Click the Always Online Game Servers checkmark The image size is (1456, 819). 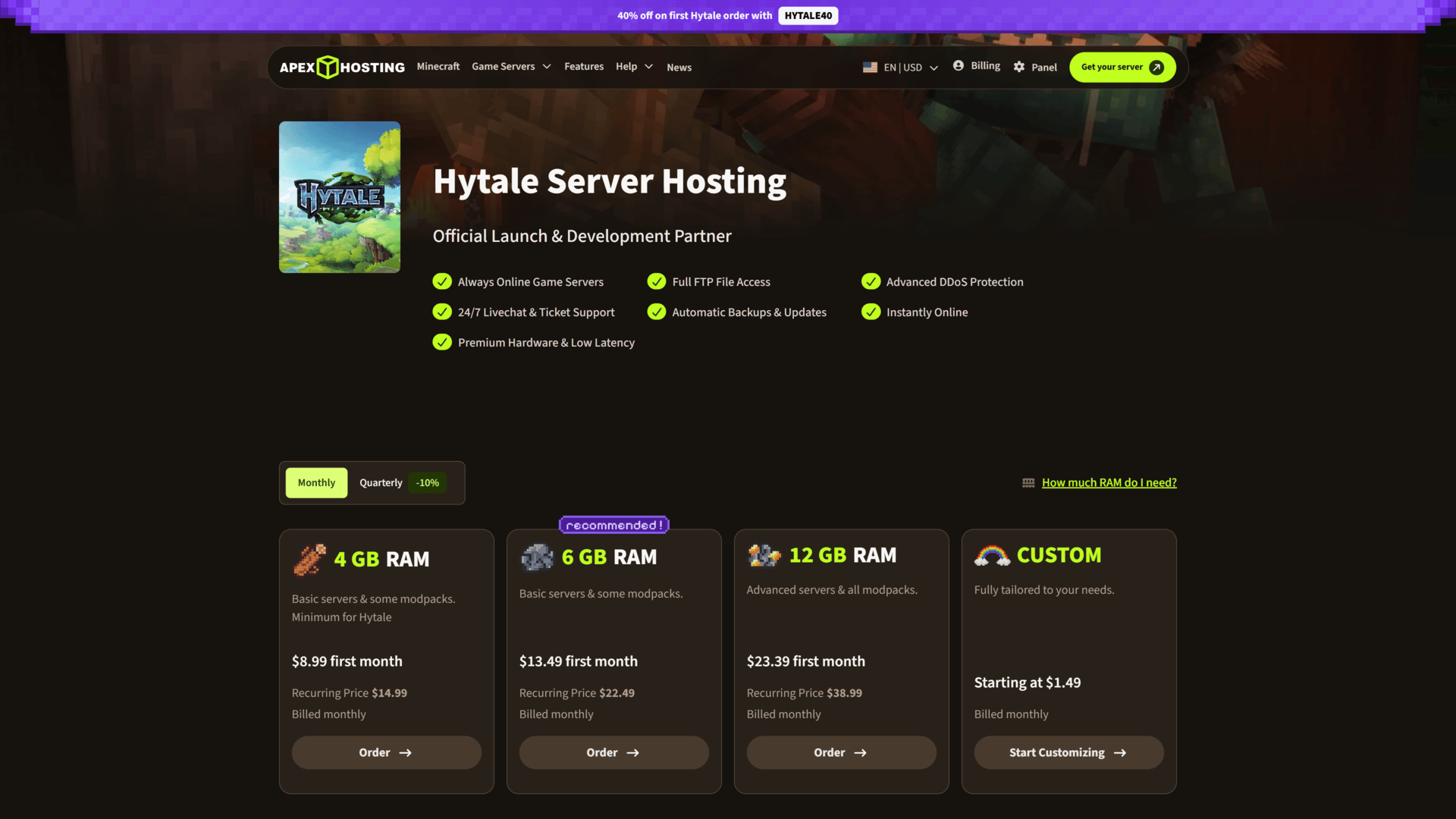point(442,281)
